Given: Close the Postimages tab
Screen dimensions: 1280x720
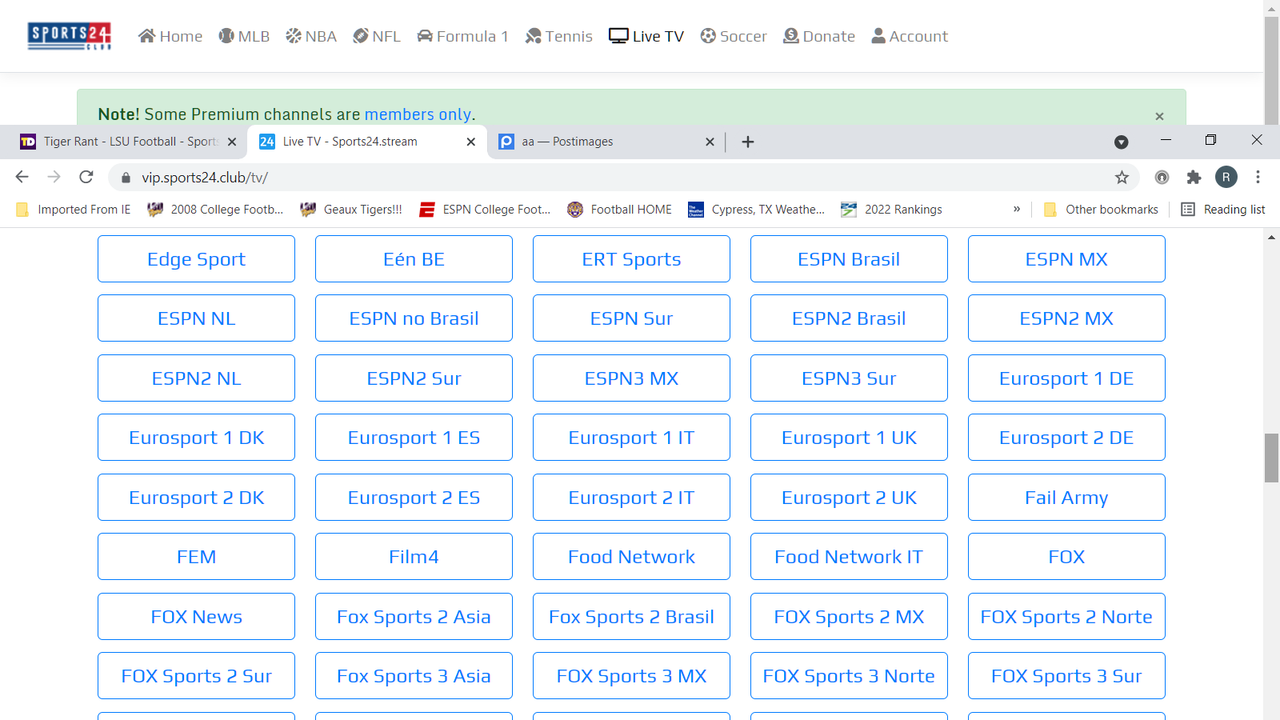Looking at the screenshot, I should pos(710,142).
